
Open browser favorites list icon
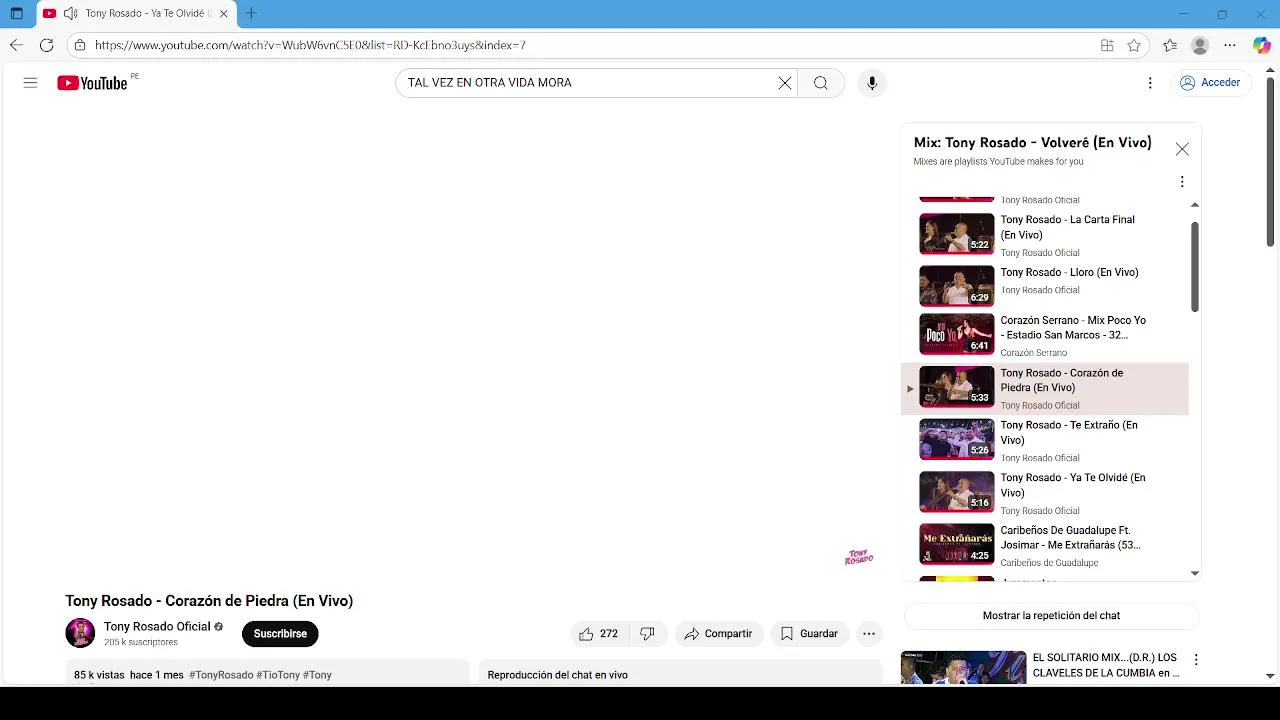tap(1170, 45)
